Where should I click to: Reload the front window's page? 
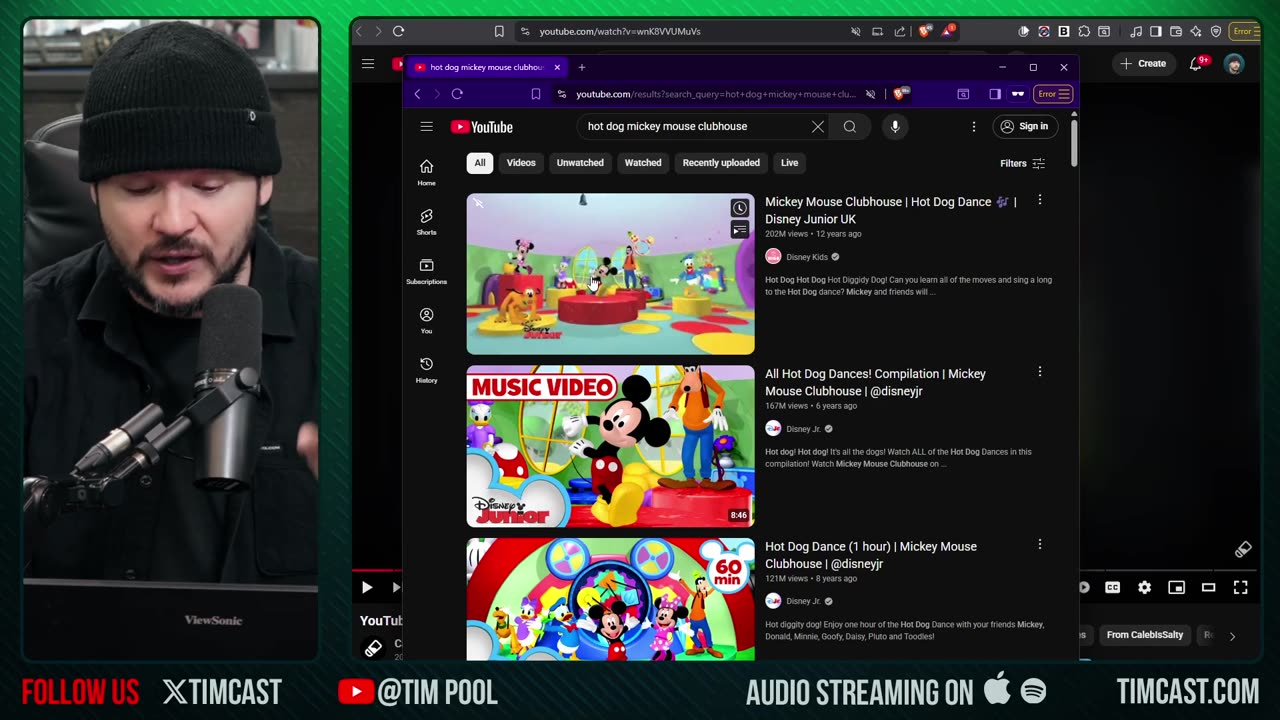click(x=457, y=94)
